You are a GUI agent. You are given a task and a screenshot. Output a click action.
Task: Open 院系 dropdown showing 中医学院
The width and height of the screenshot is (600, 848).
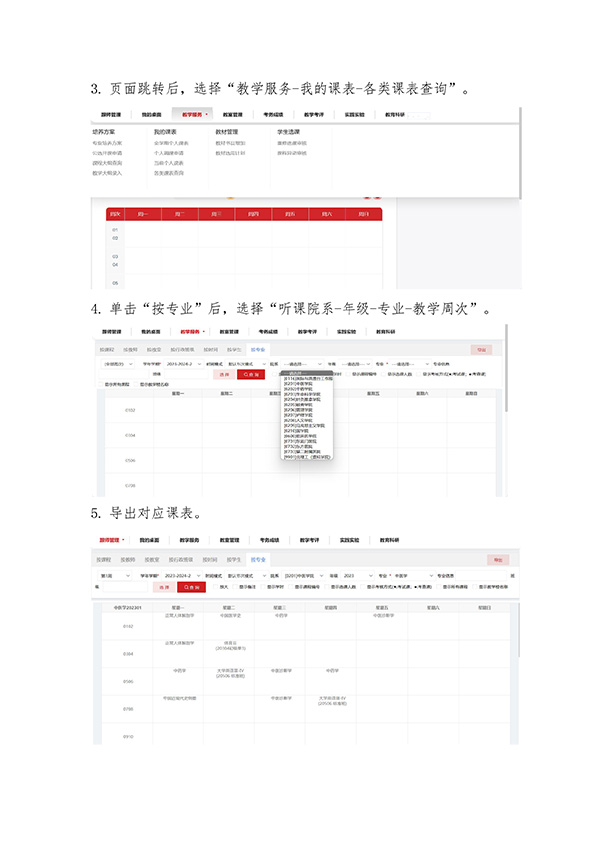pyautogui.click(x=304, y=575)
